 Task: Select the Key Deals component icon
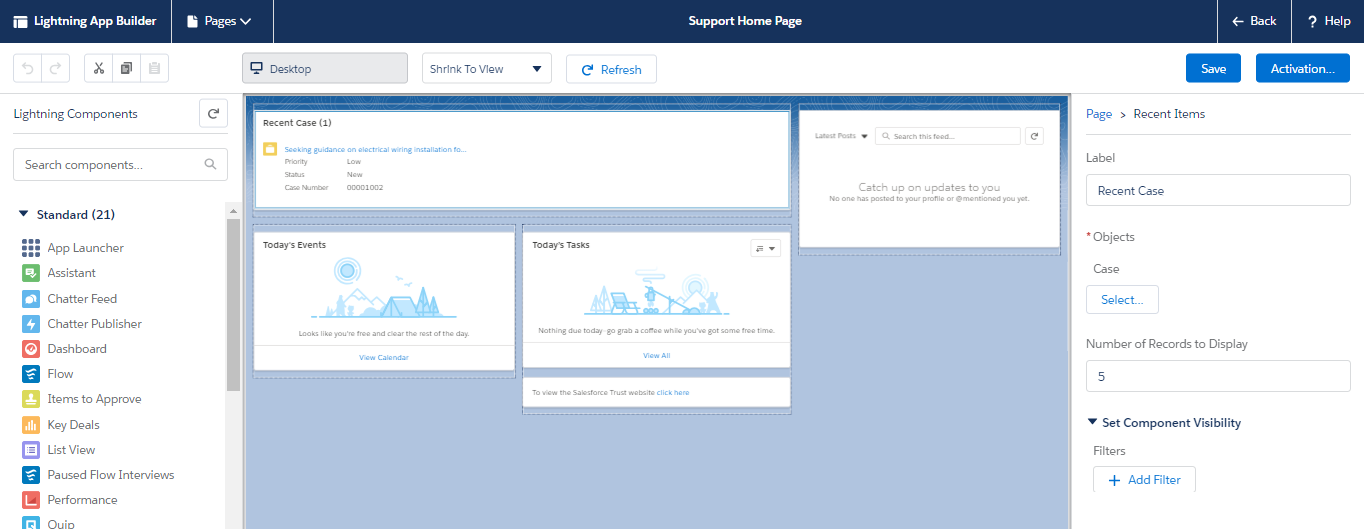click(30, 425)
